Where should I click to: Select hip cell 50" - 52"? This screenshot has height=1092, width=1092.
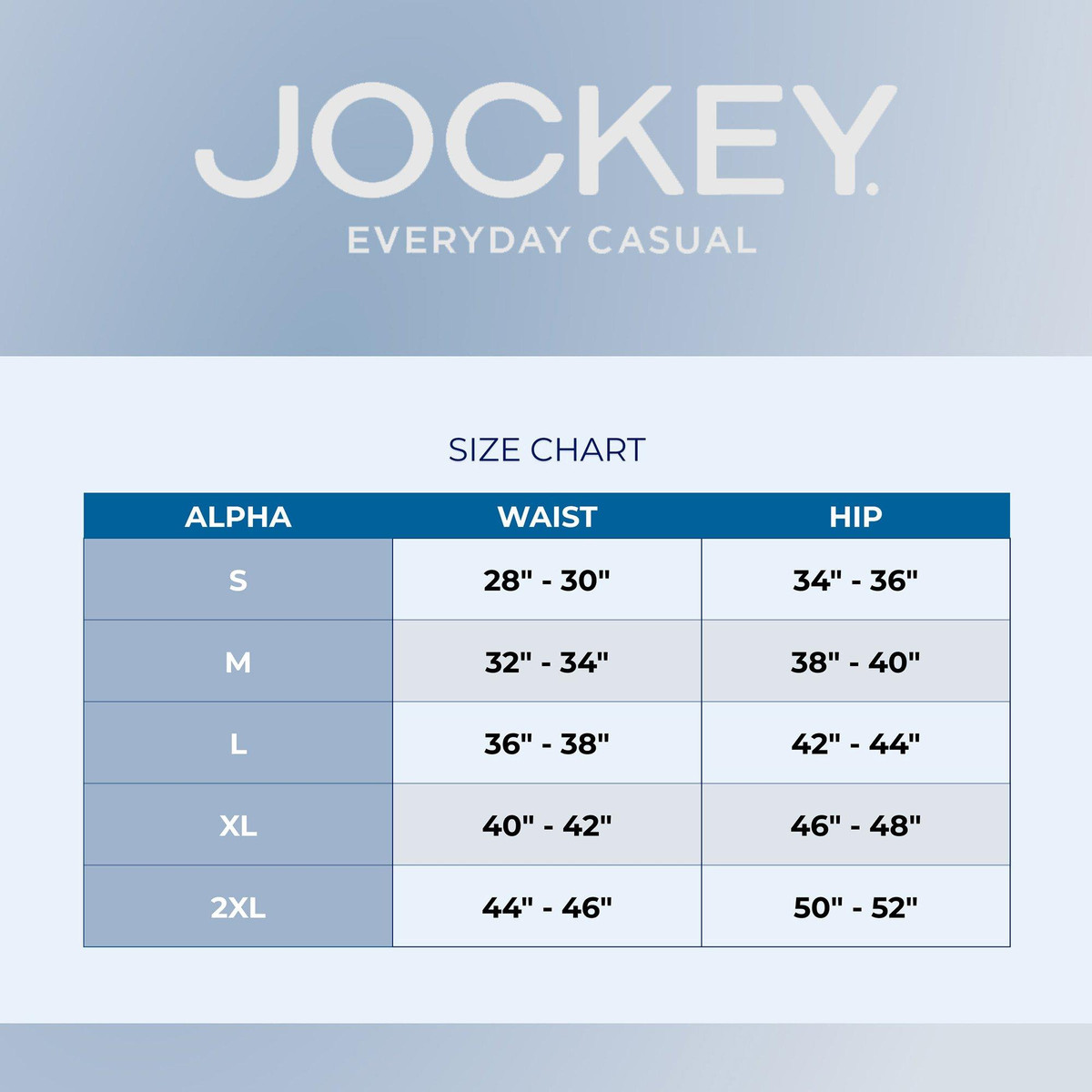coord(855,907)
